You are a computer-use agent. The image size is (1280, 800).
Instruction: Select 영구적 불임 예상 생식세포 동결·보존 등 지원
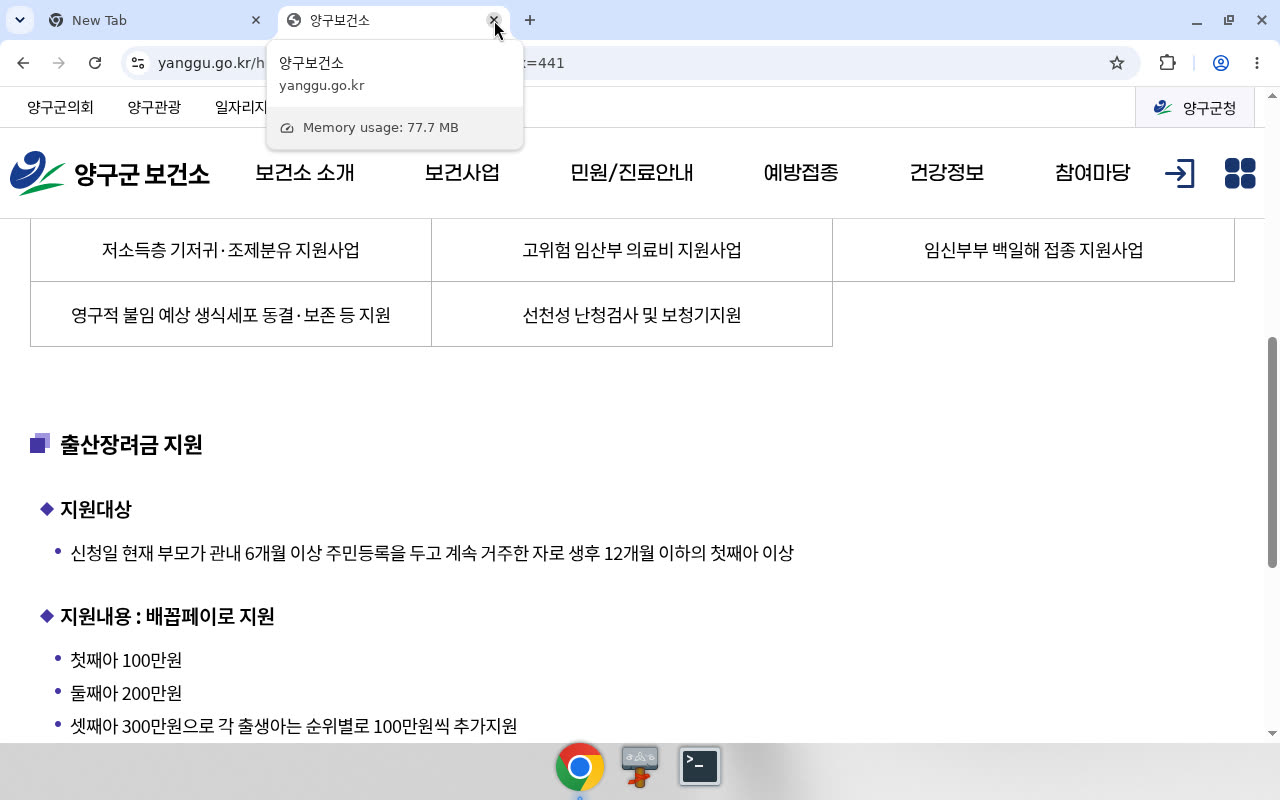coord(231,315)
